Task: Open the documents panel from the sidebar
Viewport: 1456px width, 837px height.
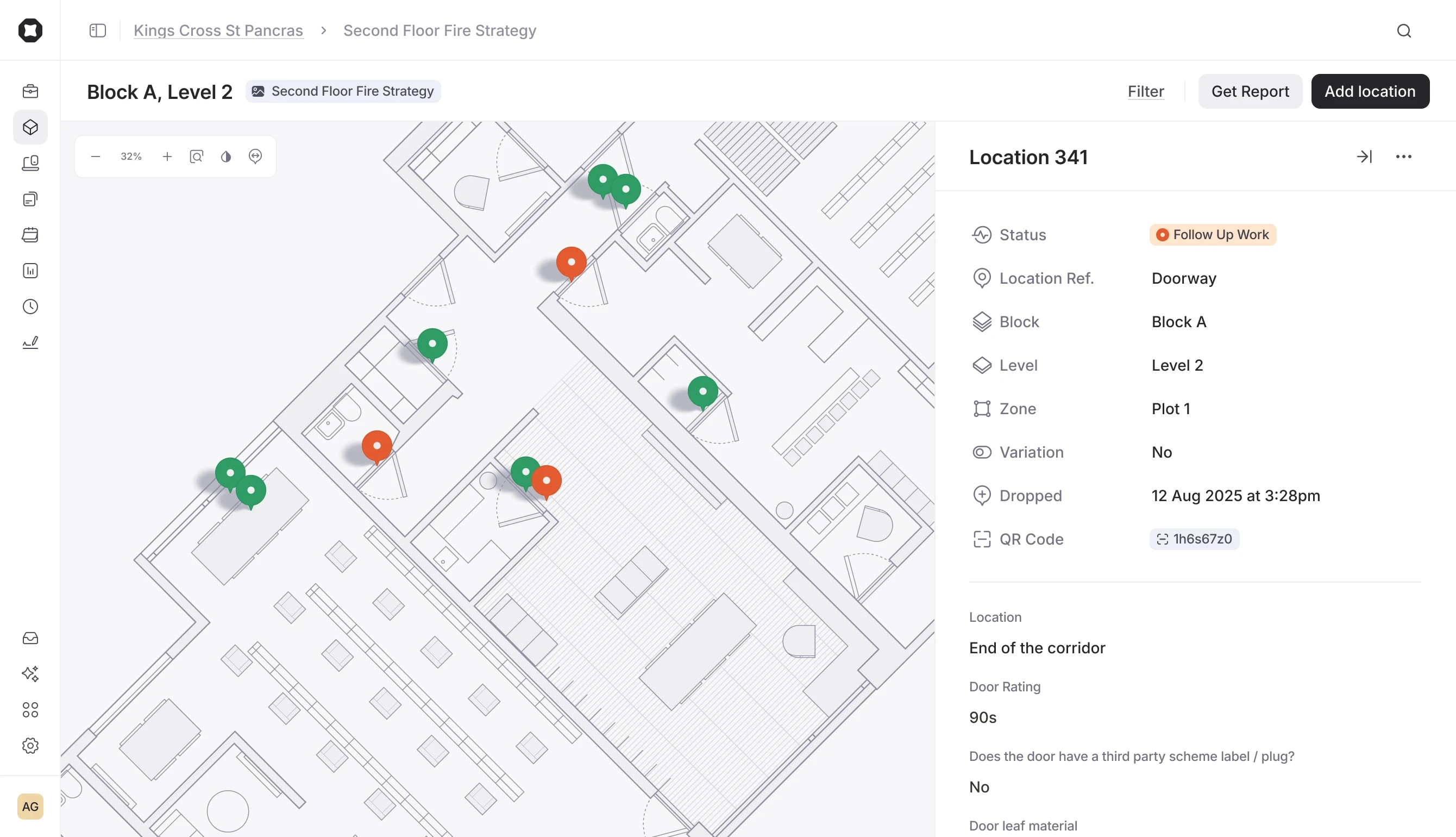Action: pos(30,199)
